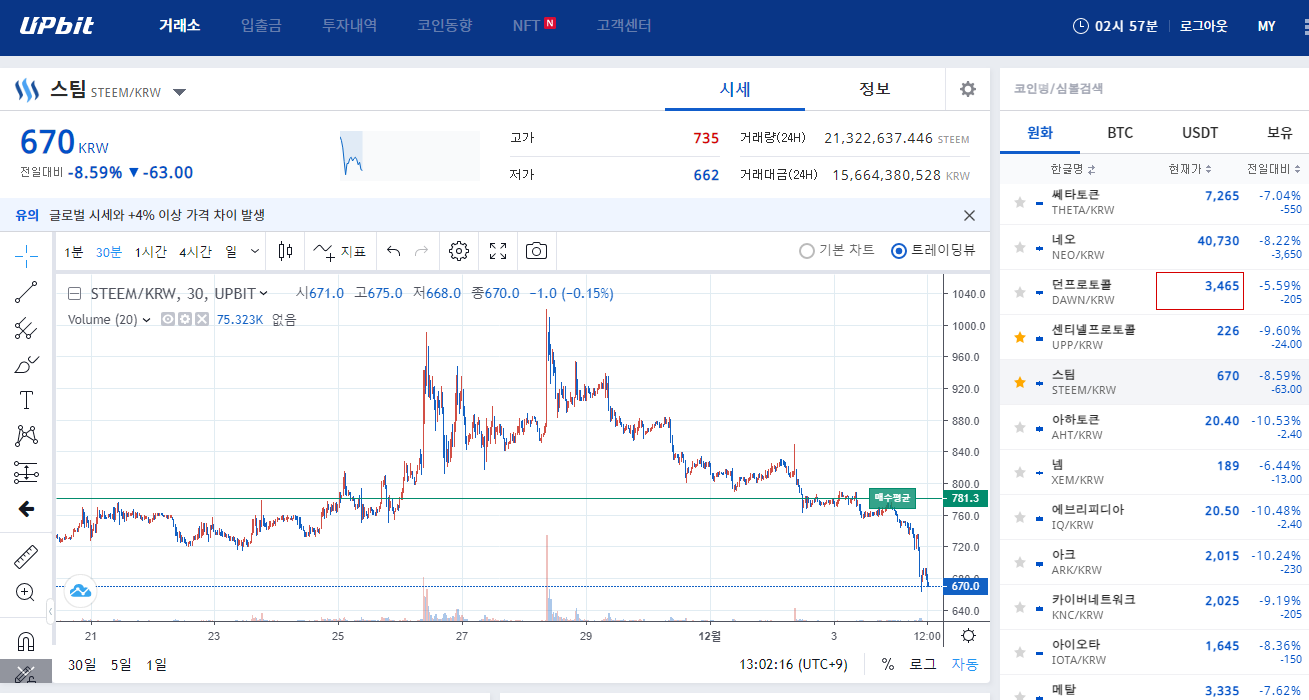Sort coin list by 전일대비
Viewport: 1309px width, 700px height.
coord(1274,169)
